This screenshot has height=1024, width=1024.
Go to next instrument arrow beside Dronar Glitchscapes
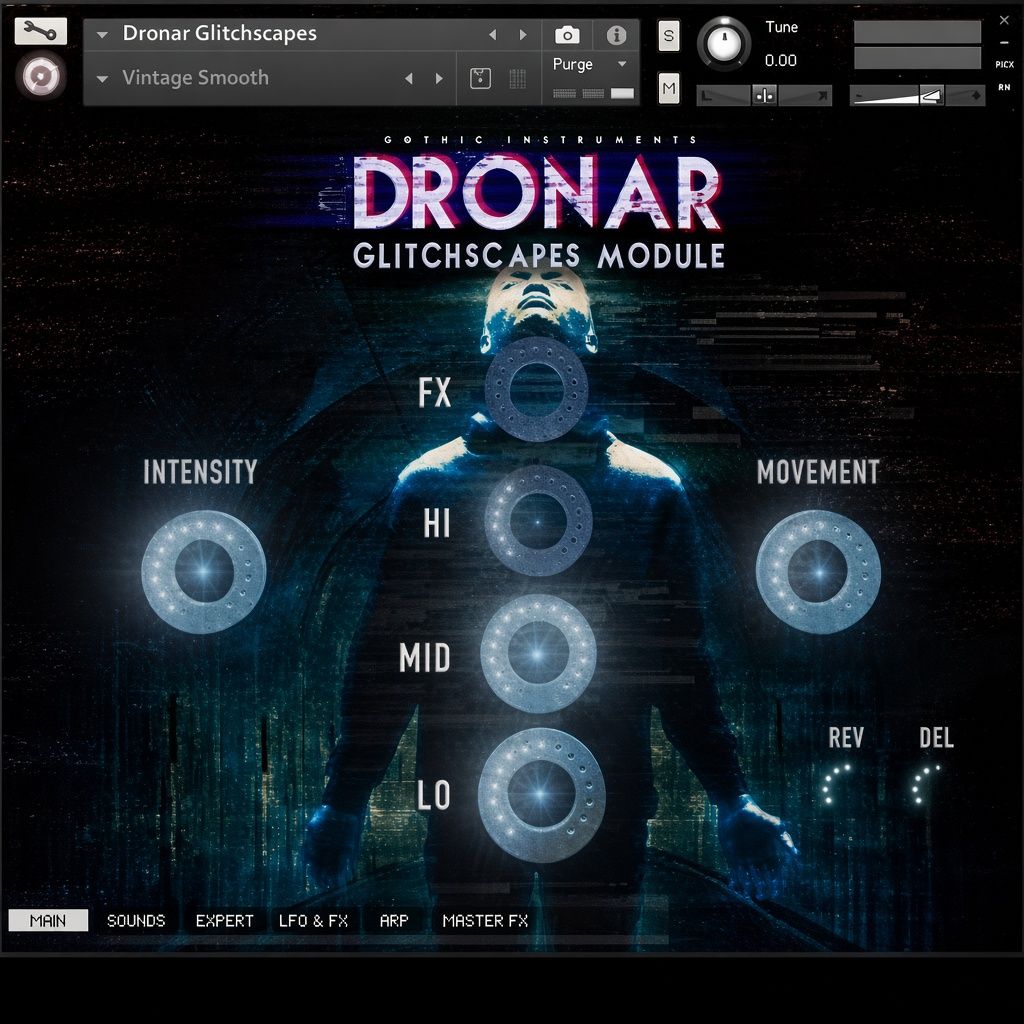522,35
